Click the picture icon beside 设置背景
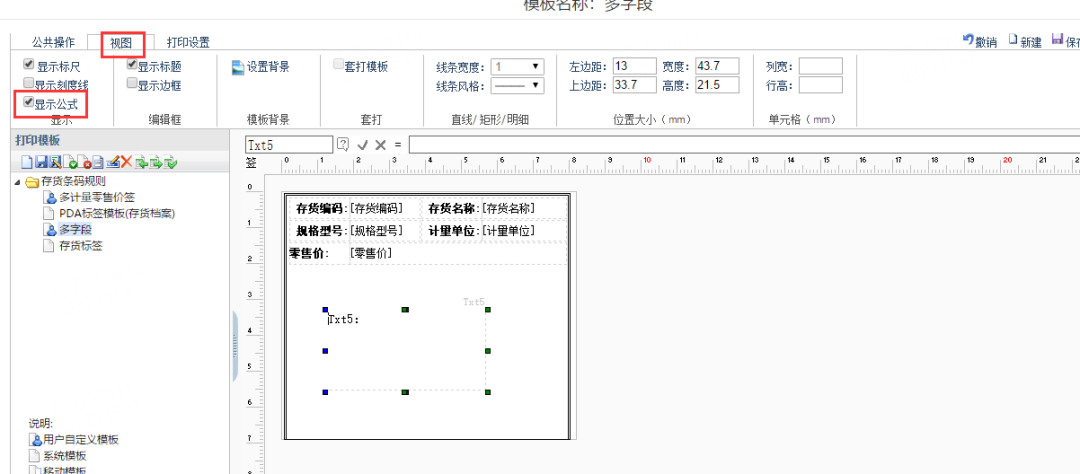The width and height of the screenshot is (1080, 474). click(x=238, y=67)
